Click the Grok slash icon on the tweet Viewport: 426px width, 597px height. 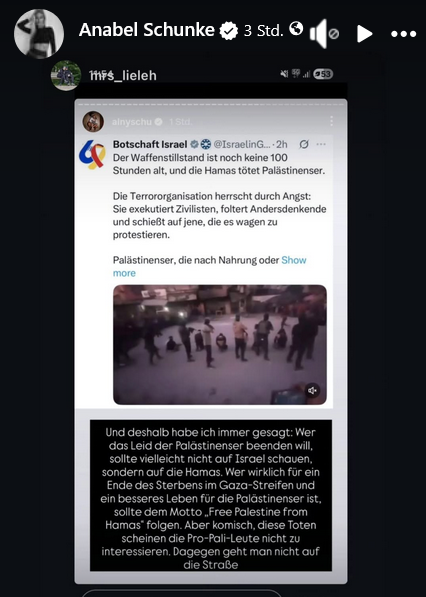(x=304, y=144)
